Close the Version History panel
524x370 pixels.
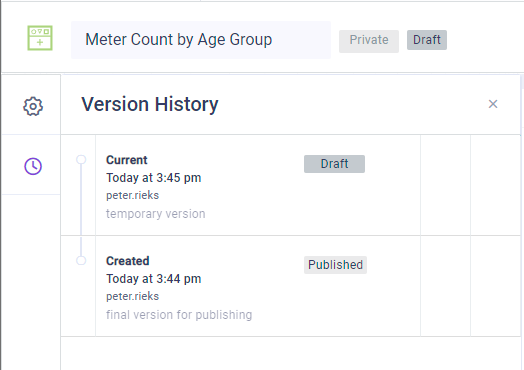click(x=493, y=104)
